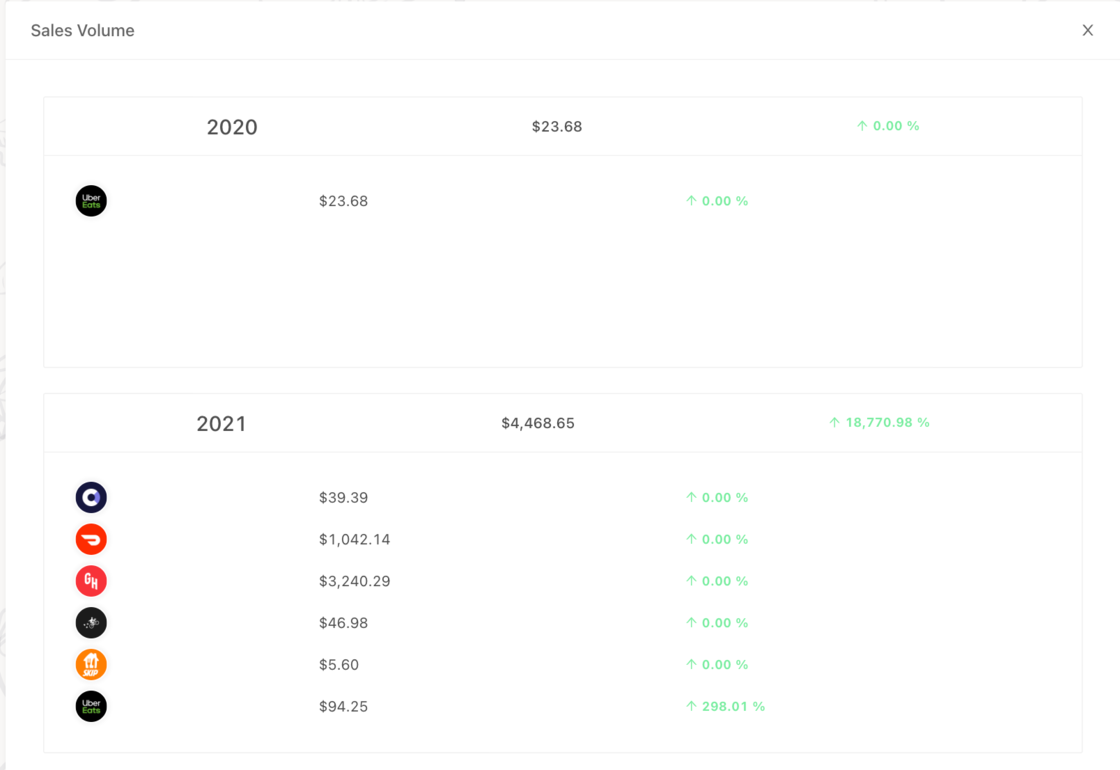Select the DoorDash logo icon
The image size is (1120, 770).
91,539
